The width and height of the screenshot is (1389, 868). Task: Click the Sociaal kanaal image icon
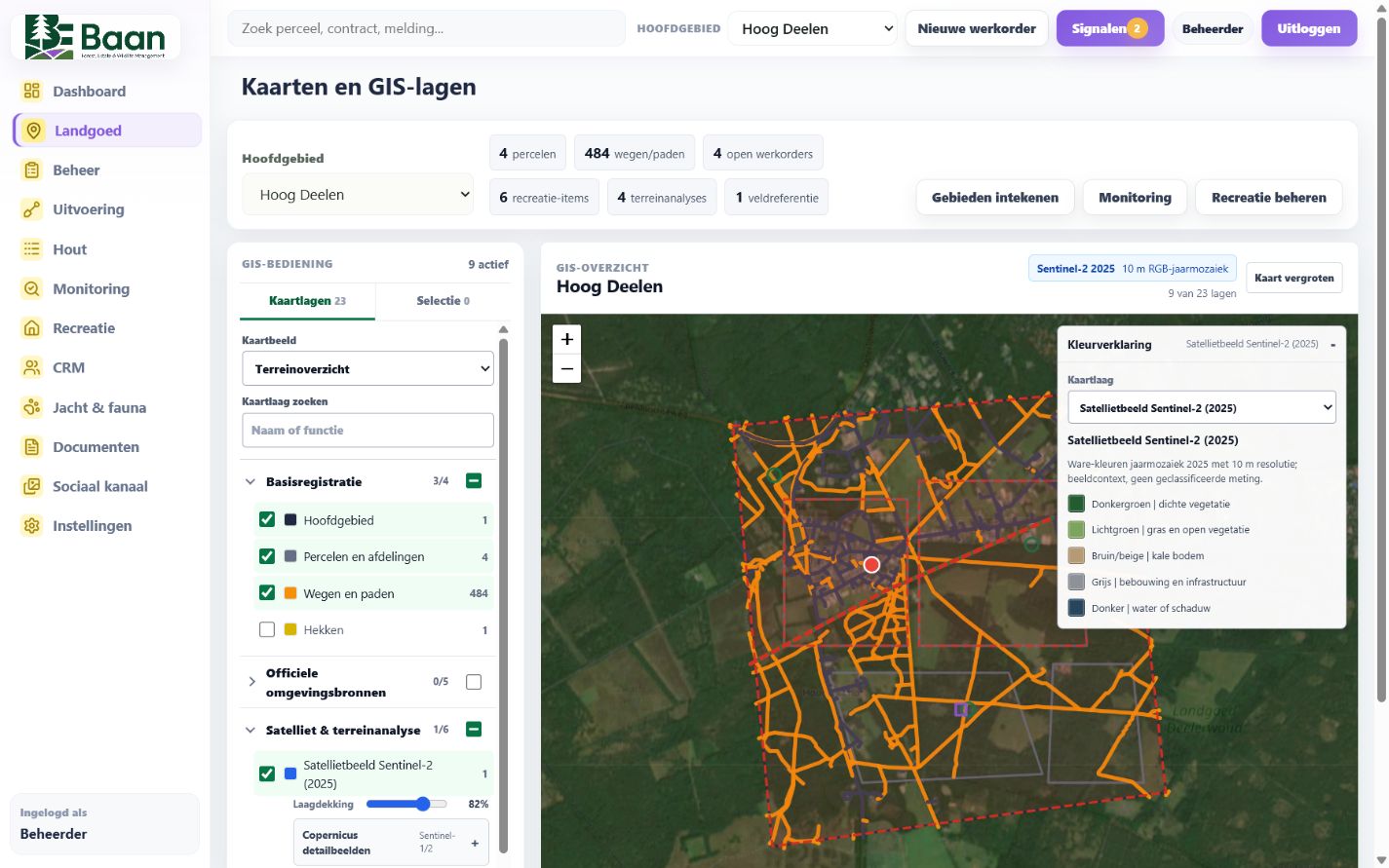[32, 486]
